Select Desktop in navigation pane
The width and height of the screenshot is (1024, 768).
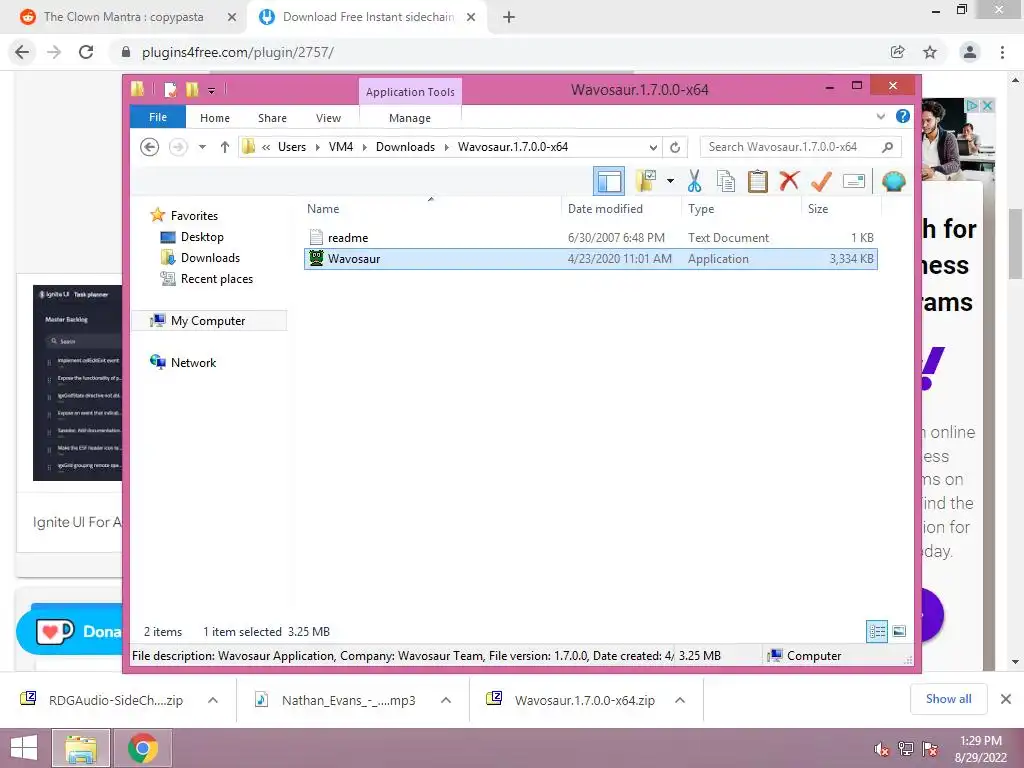[x=202, y=237]
